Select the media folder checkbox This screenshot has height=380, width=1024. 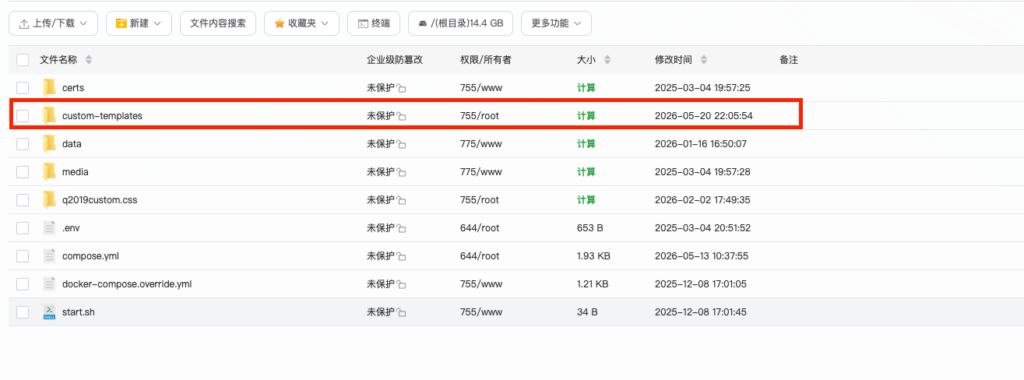coord(23,172)
